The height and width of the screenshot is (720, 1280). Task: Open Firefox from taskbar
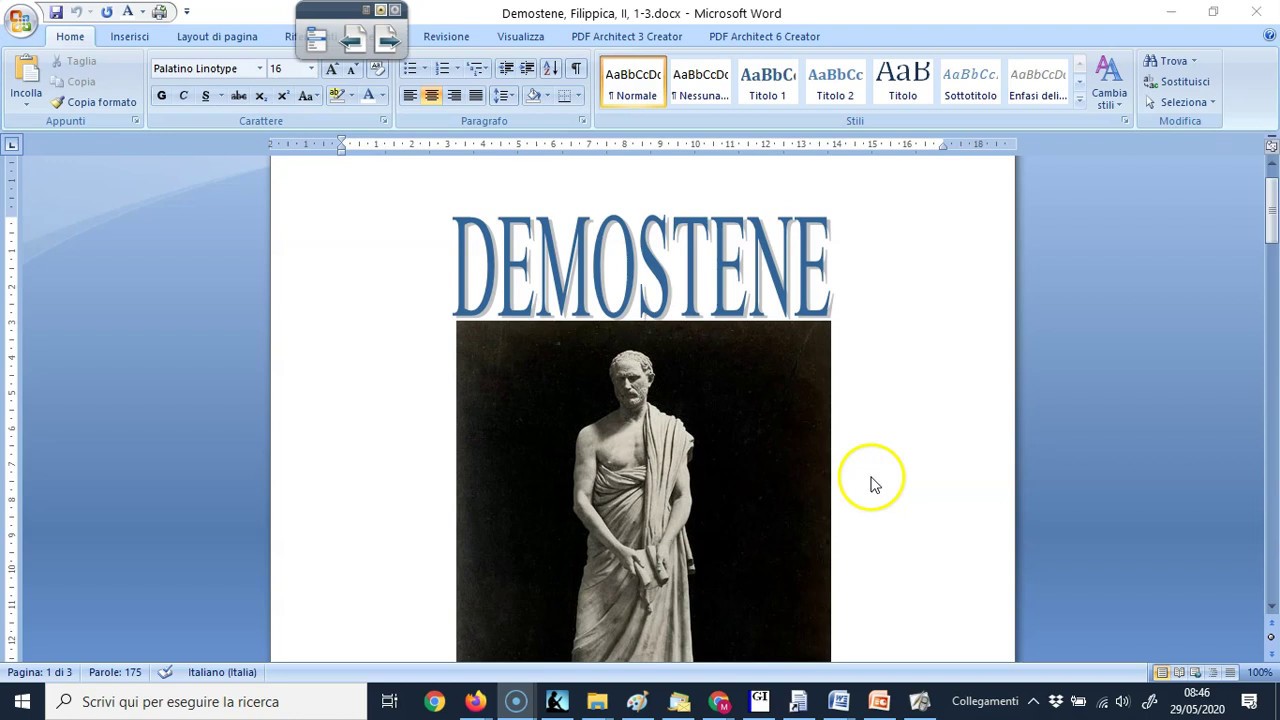(x=475, y=701)
